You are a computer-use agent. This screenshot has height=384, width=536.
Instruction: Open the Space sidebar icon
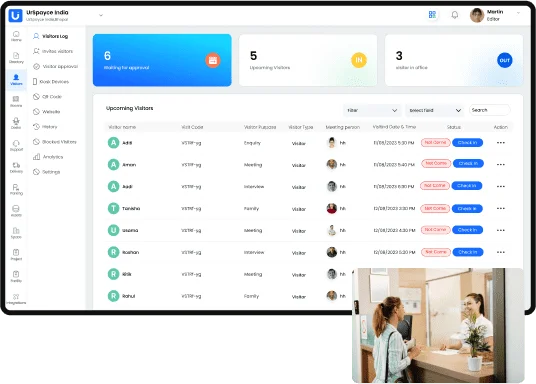16,233
